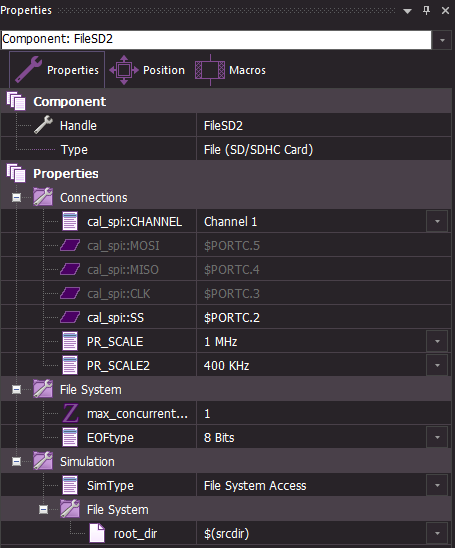Collapse the top-level File System group
The width and height of the screenshot is (455, 548).
(16, 389)
